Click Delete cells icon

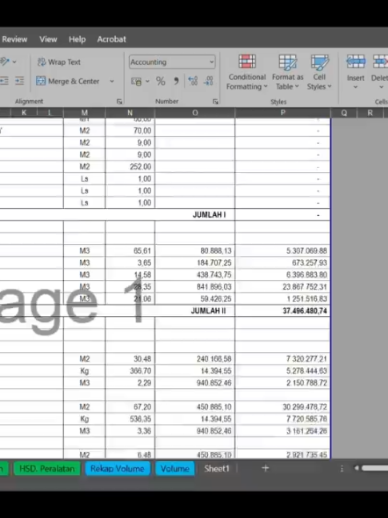click(380, 62)
